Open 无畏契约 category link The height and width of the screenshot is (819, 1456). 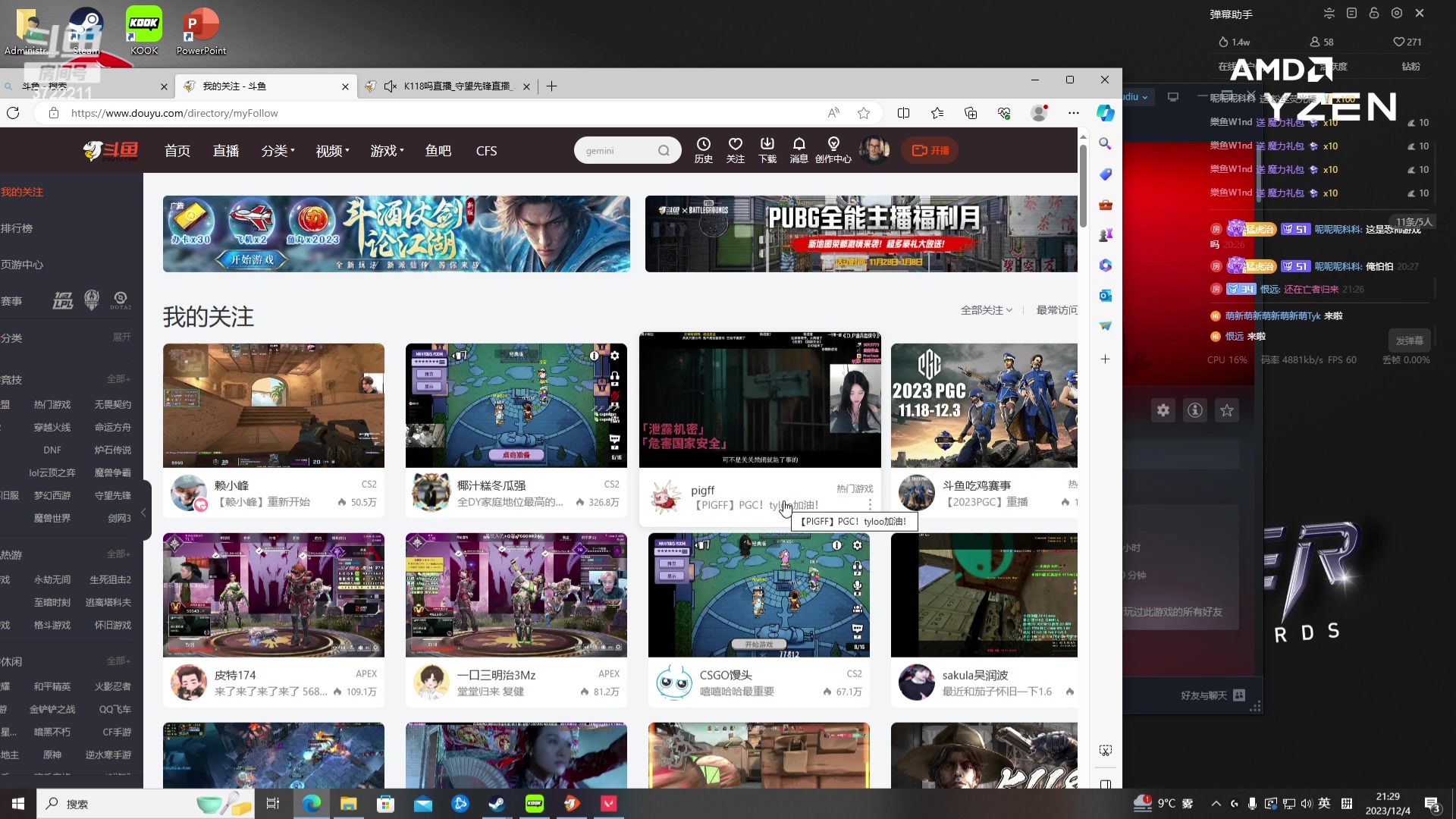pos(112,405)
